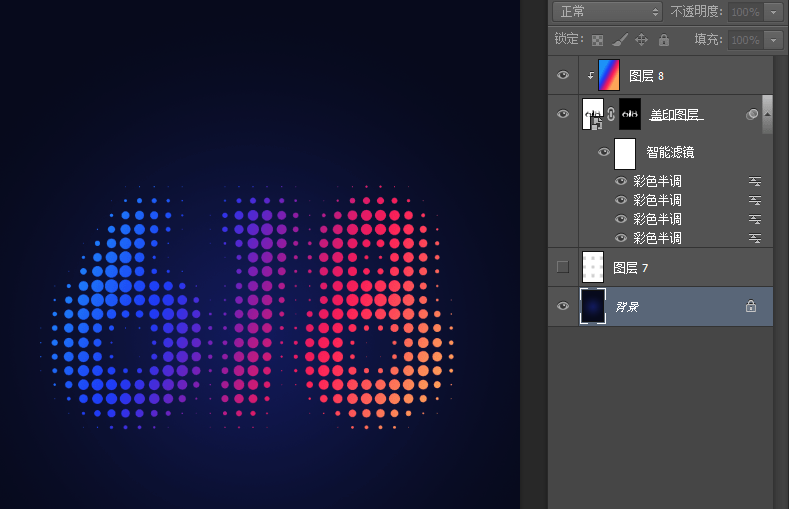Hide the 背景 layer with its eye
Image resolution: width=789 pixels, height=509 pixels.
pyautogui.click(x=563, y=306)
